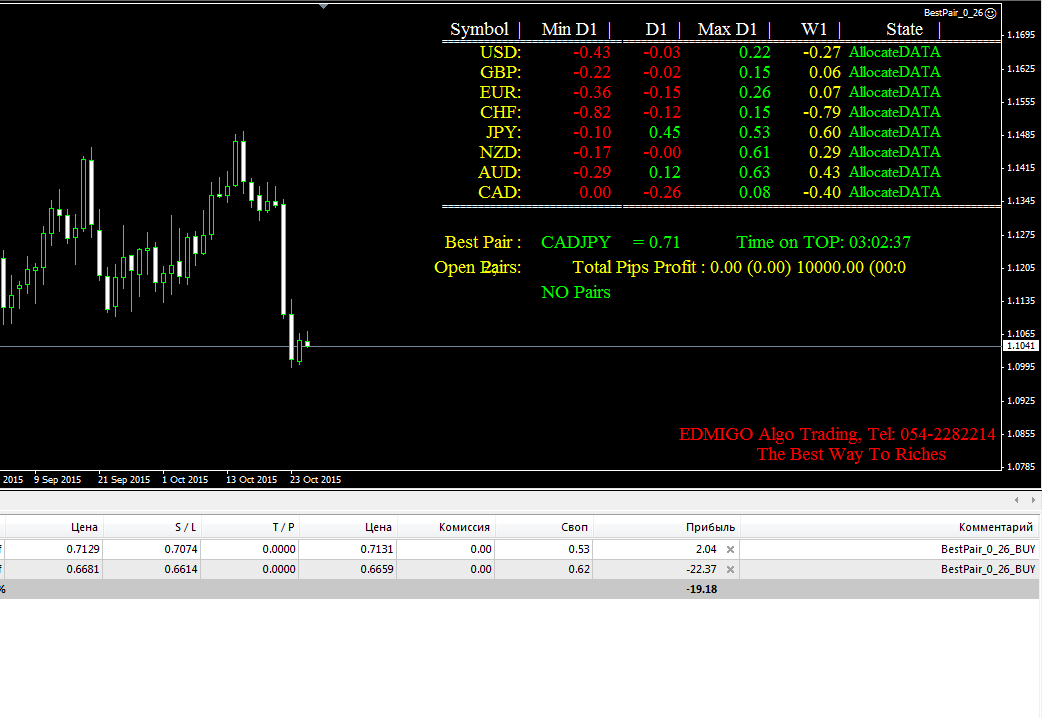The height and width of the screenshot is (718, 1042).
Task: Click the AUD: symbol row label
Action: 500,172
